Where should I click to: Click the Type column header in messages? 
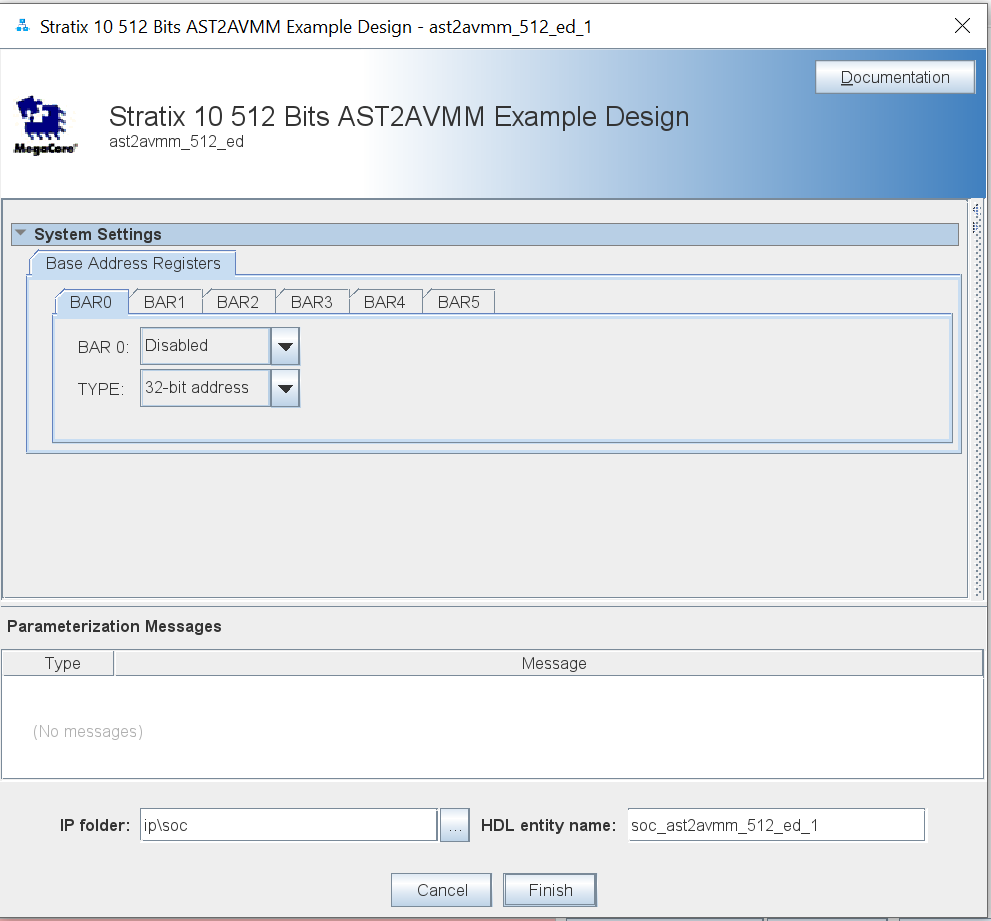(x=62, y=663)
